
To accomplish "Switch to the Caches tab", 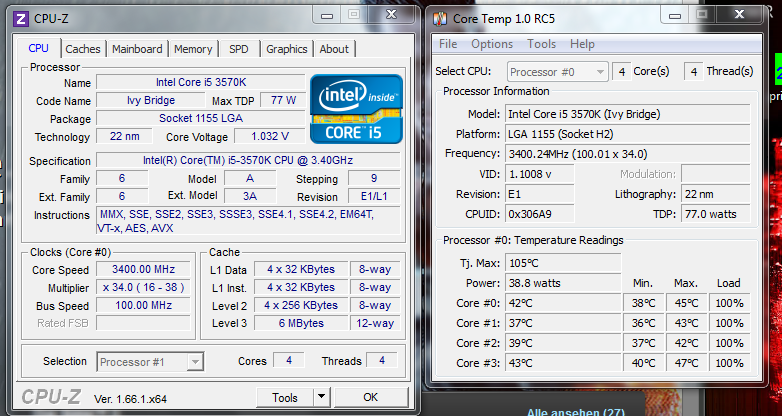I will 83,49.
